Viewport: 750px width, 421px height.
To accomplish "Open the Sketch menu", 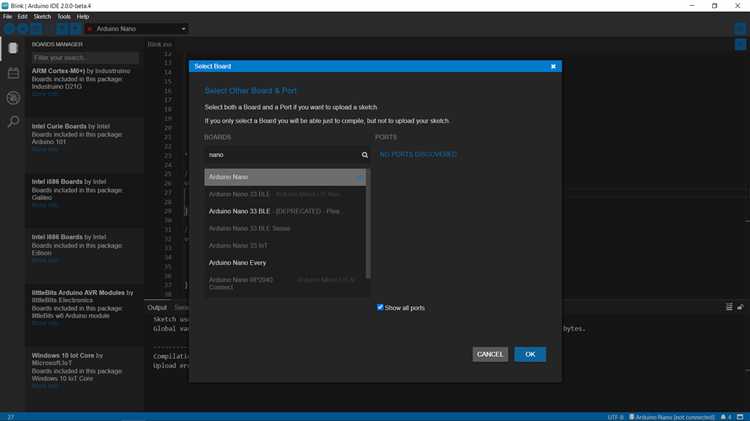I will coord(42,17).
